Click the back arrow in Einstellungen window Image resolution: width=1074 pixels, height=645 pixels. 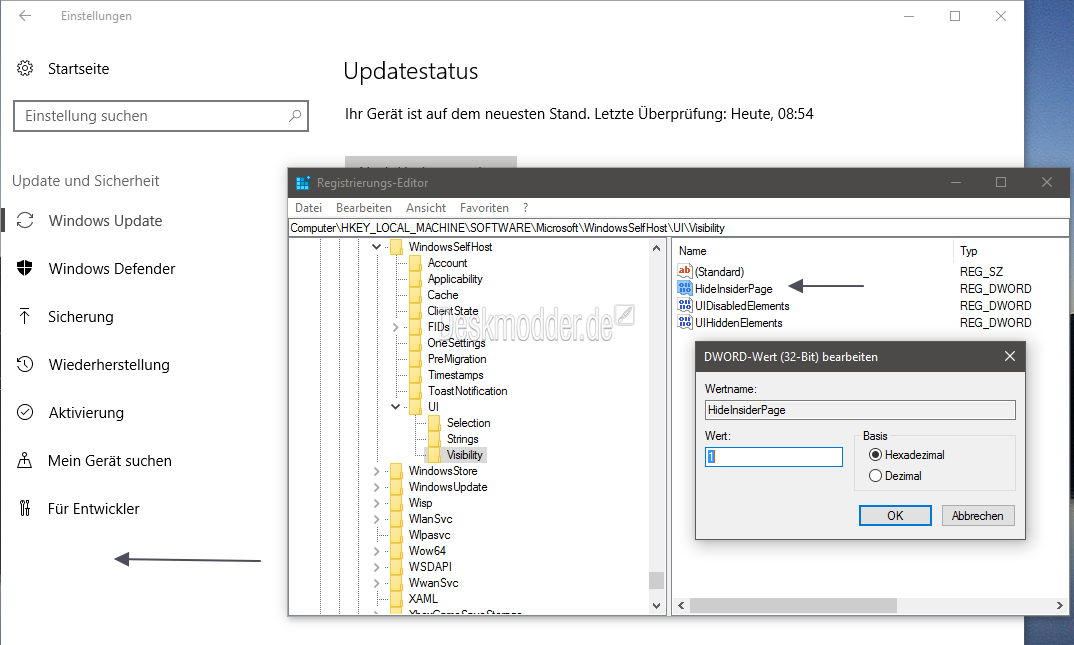pyautogui.click(x=25, y=16)
